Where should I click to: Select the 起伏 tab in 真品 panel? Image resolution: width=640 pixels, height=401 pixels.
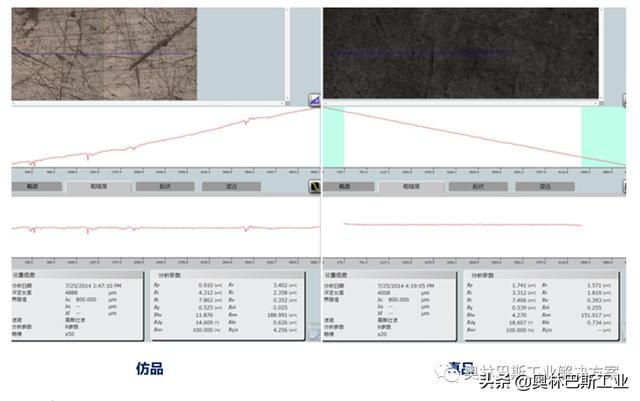click(x=478, y=187)
